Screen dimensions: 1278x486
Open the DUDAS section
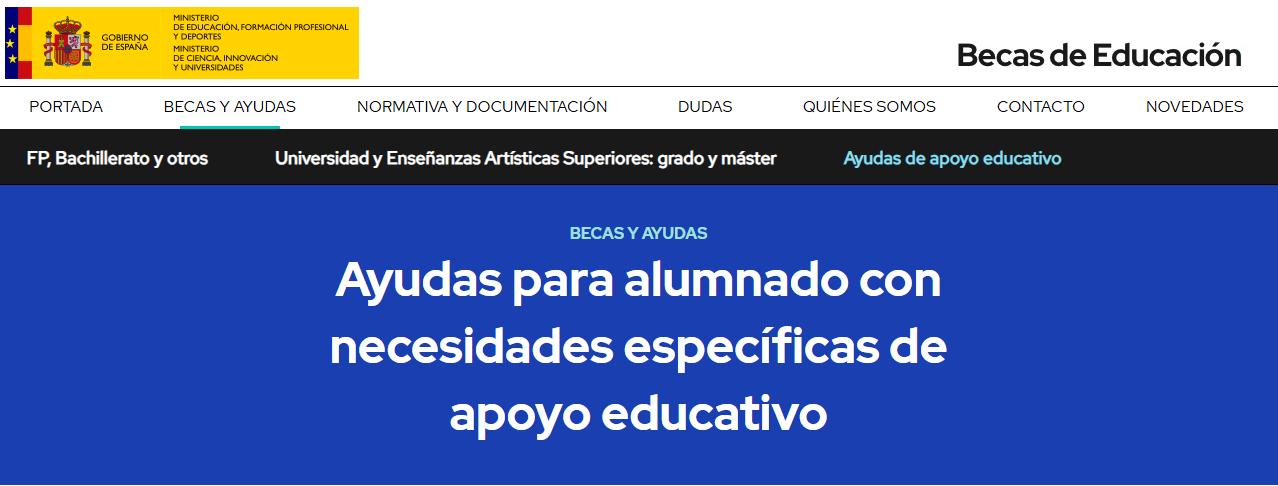[705, 107]
